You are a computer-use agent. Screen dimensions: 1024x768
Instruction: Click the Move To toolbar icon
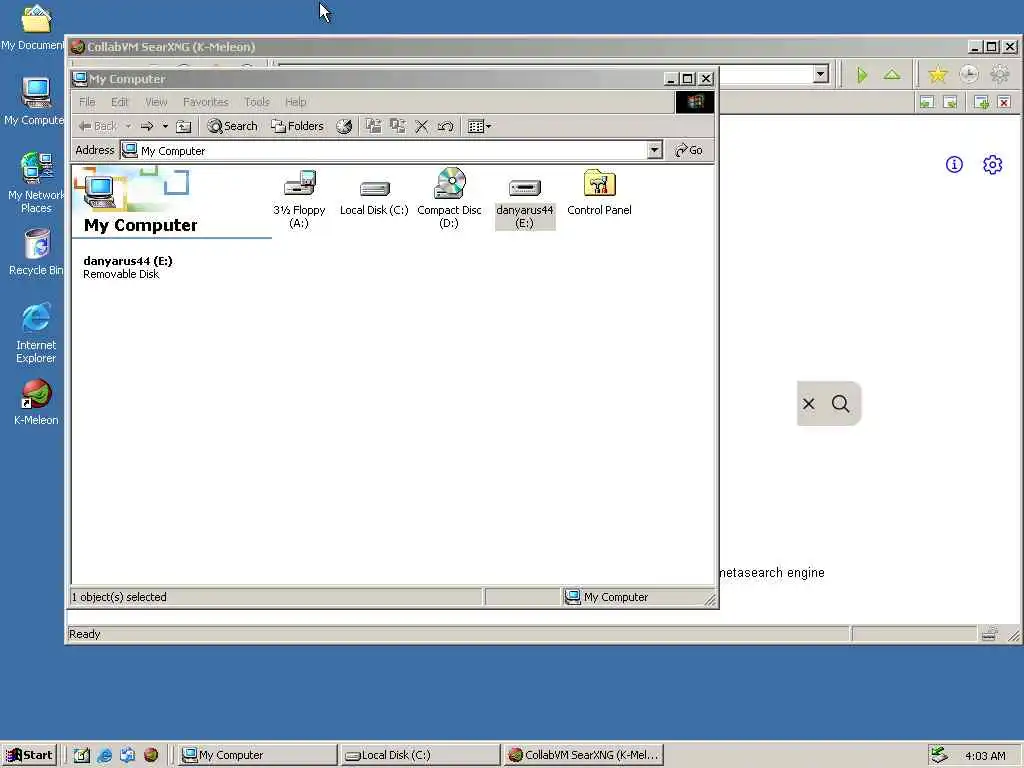[373, 126]
